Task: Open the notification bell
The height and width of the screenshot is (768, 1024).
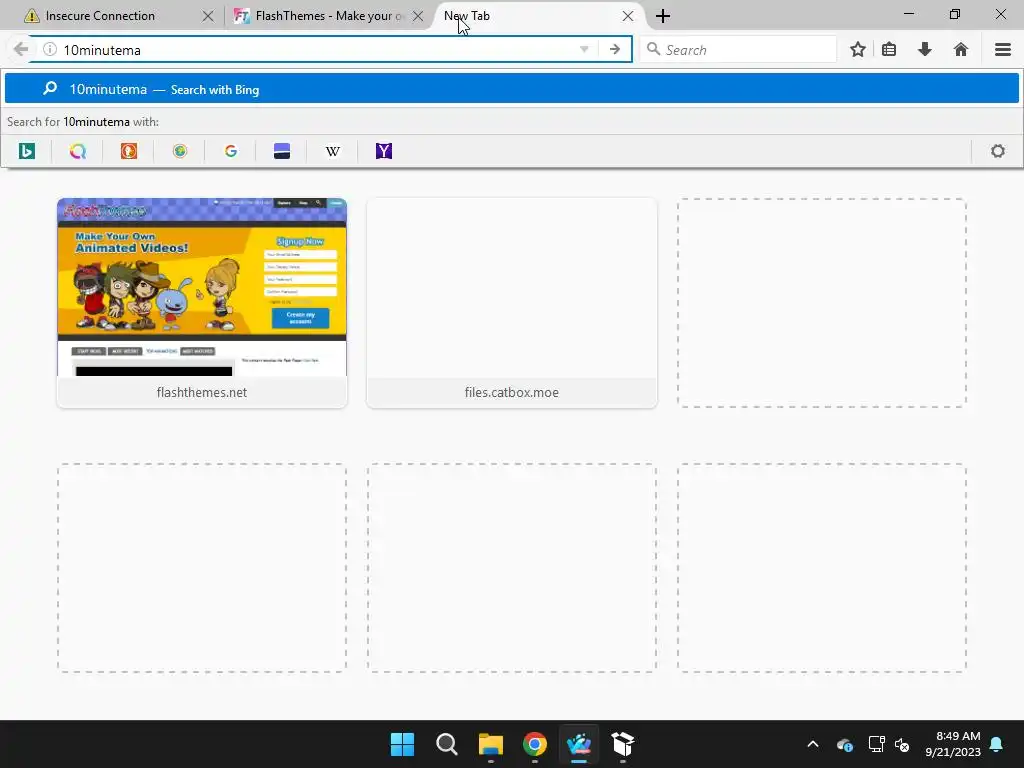Action: click(996, 744)
